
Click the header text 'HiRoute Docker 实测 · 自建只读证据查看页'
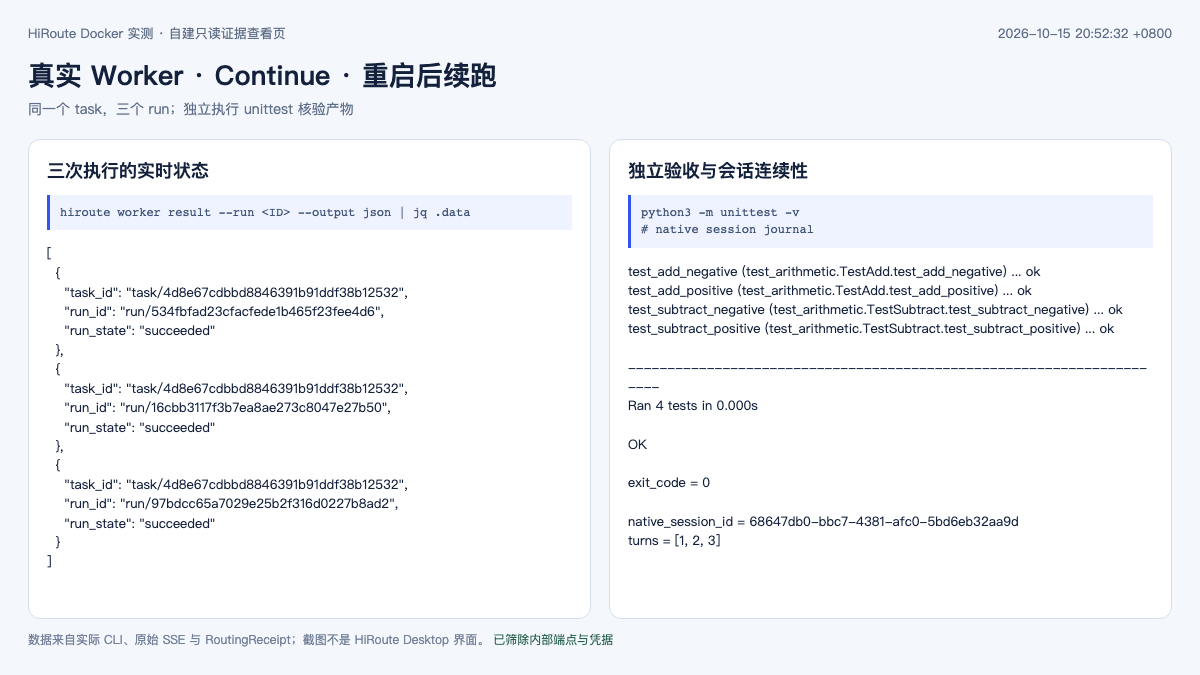(x=157, y=33)
